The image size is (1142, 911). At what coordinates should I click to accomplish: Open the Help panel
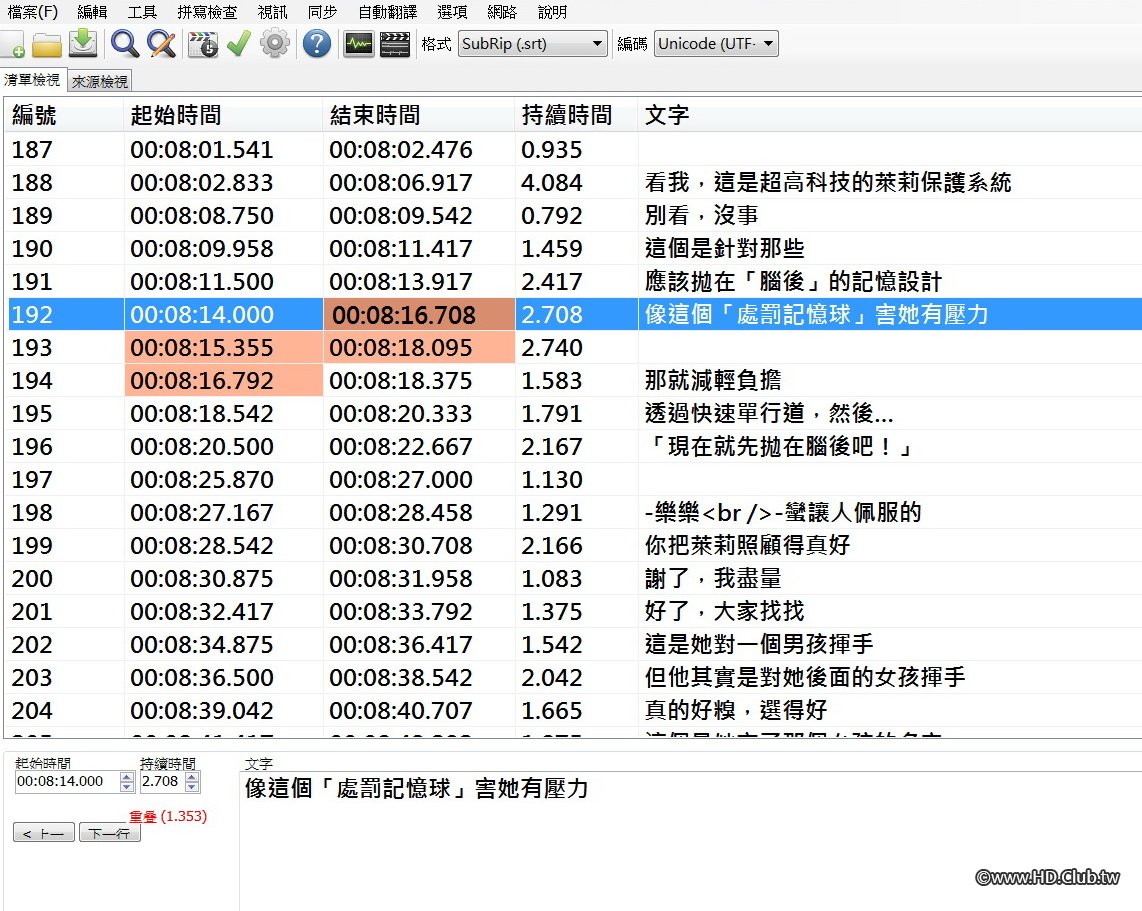pyautogui.click(x=317, y=44)
